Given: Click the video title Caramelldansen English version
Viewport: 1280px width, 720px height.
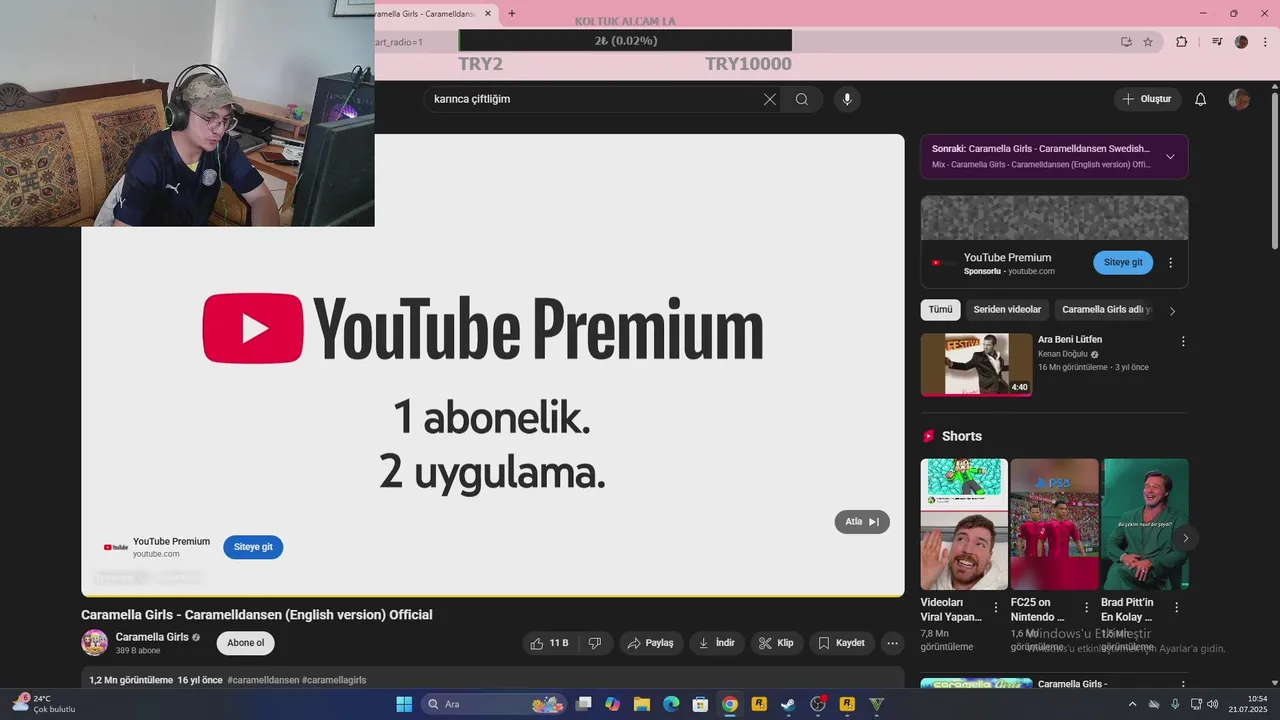Looking at the screenshot, I should pos(257,615).
